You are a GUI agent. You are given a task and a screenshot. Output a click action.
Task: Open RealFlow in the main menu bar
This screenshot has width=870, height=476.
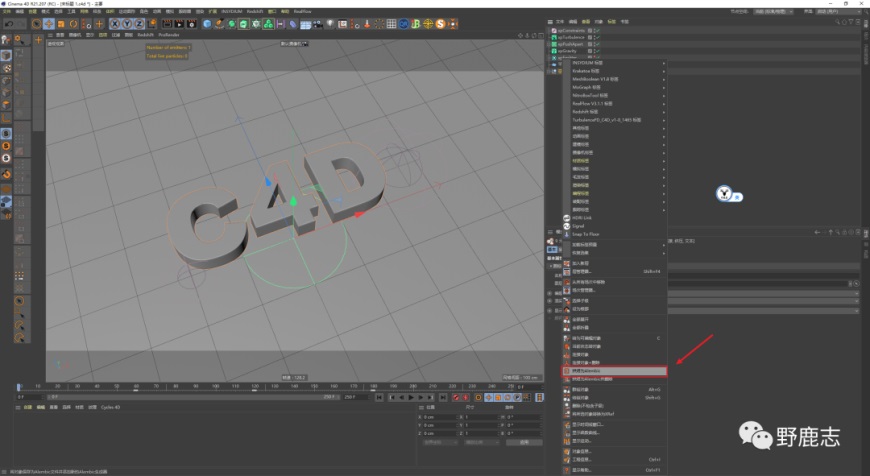click(302, 11)
